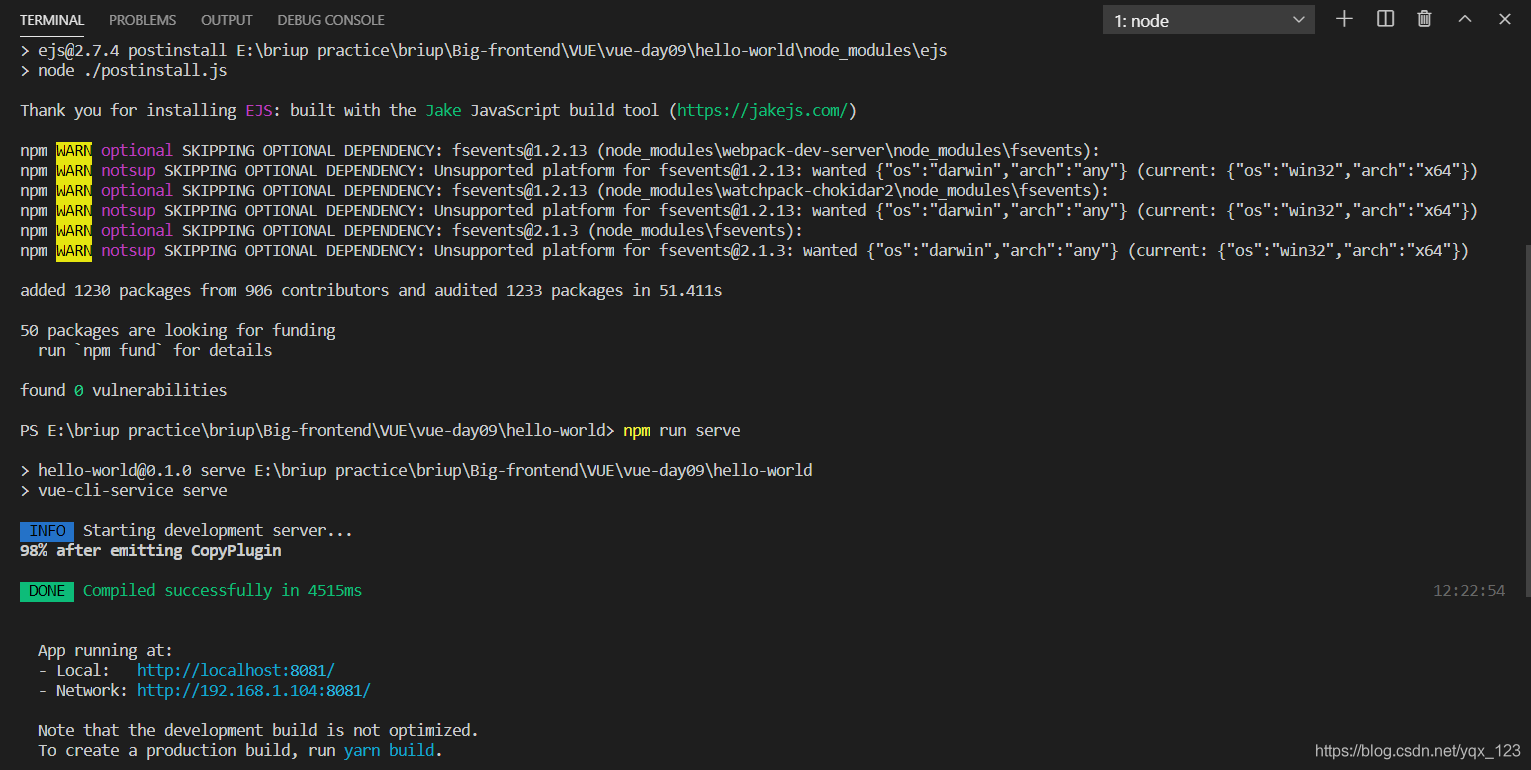Click the 'yarn build' command text
The width and height of the screenshot is (1531, 770).
(390, 750)
